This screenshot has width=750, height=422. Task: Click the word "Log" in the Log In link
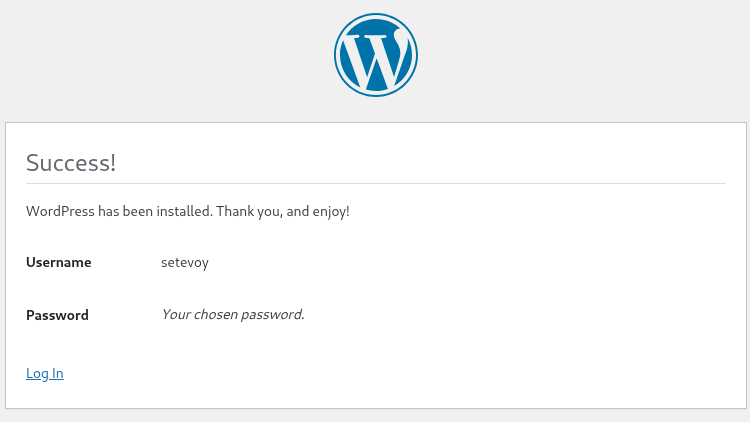tap(36, 373)
